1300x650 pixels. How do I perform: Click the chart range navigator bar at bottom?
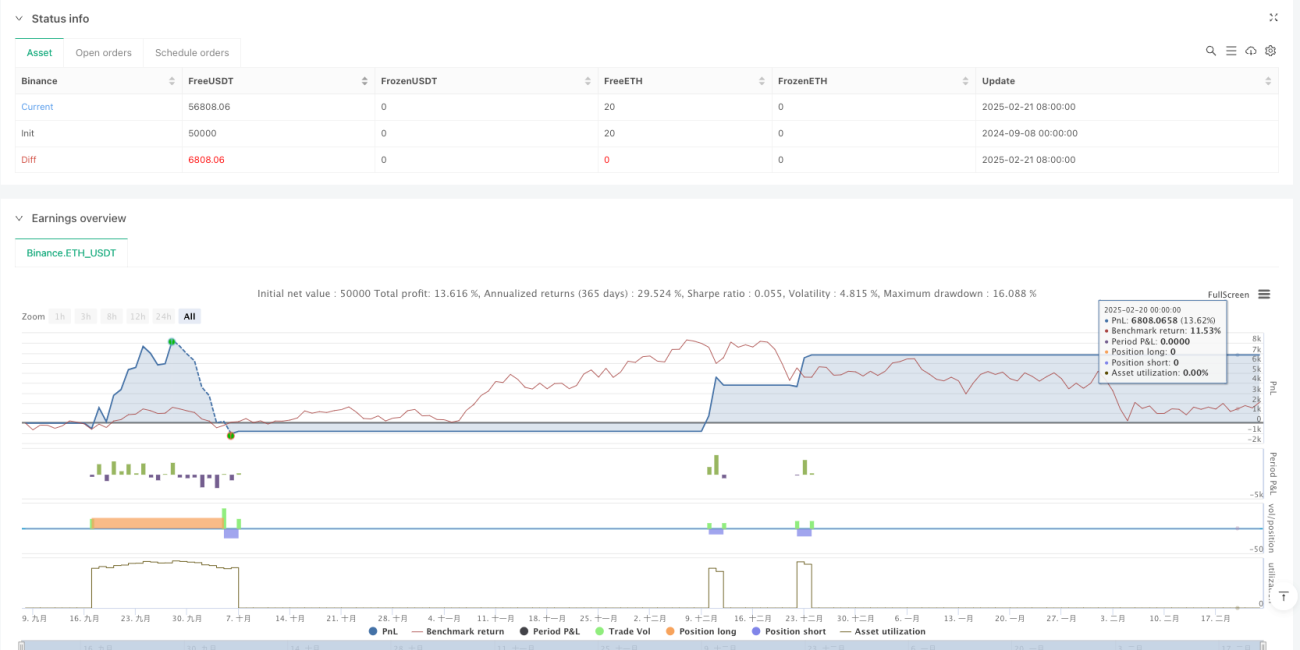(650, 645)
